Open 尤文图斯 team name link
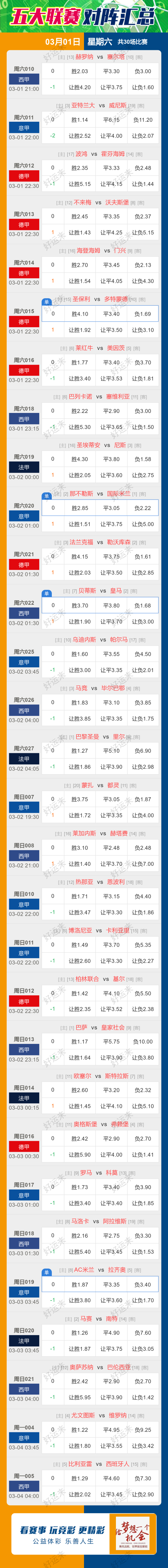 [83, 1415]
